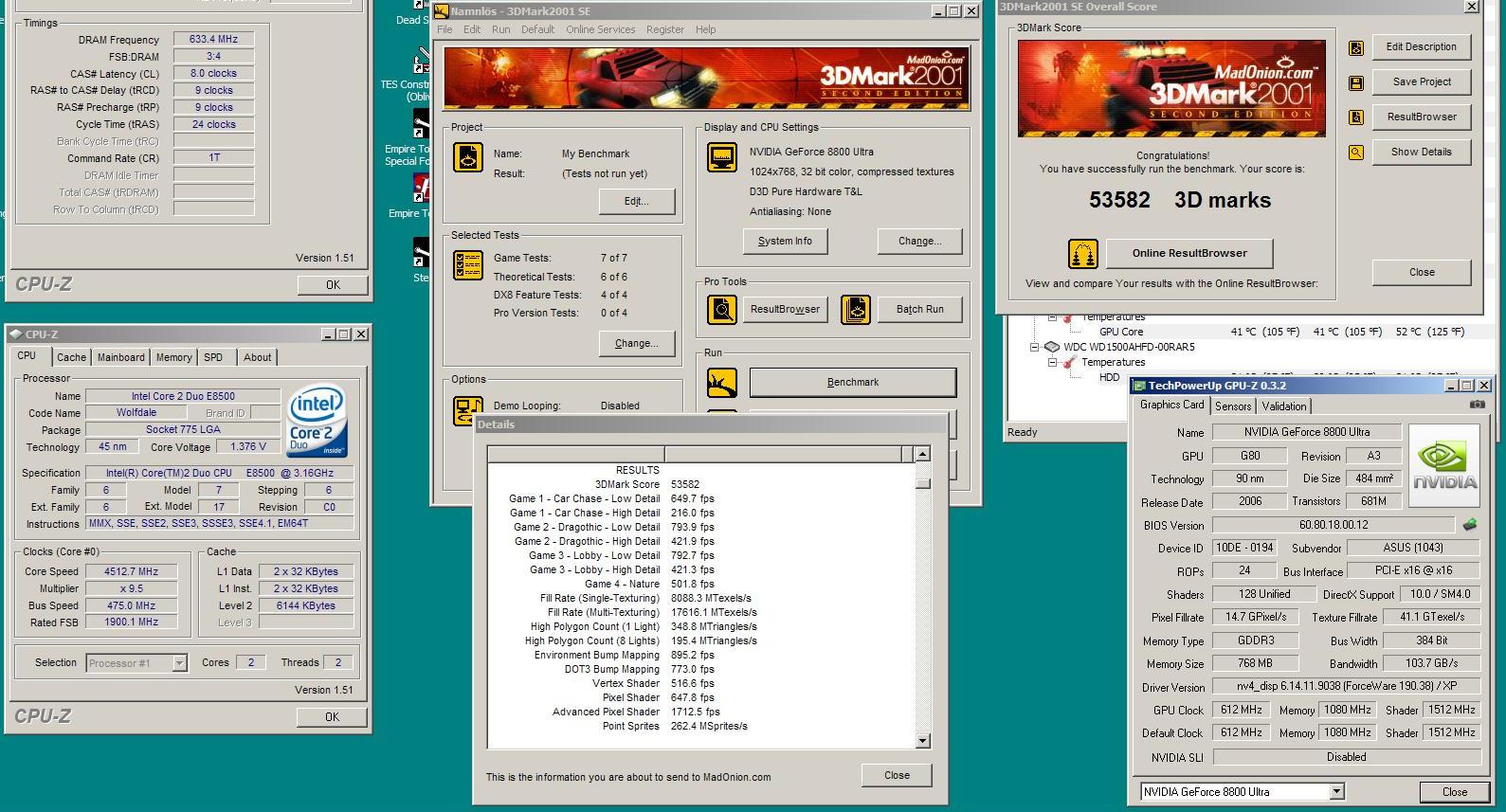Click OK in the CPU-Z memory timings window
Screen dimensions: 1506x812
coord(333,284)
